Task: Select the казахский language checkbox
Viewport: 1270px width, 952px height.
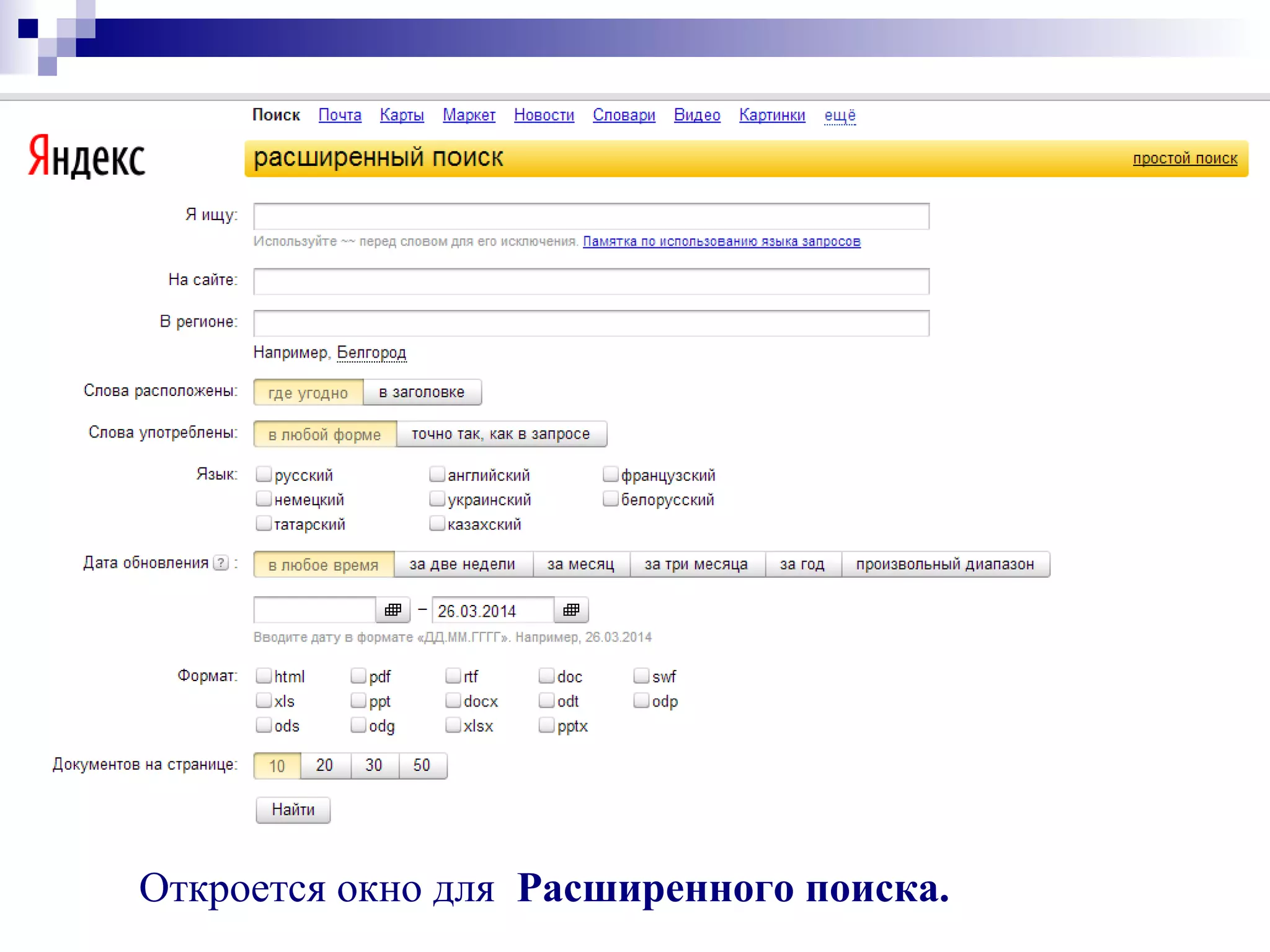Action: pos(437,523)
